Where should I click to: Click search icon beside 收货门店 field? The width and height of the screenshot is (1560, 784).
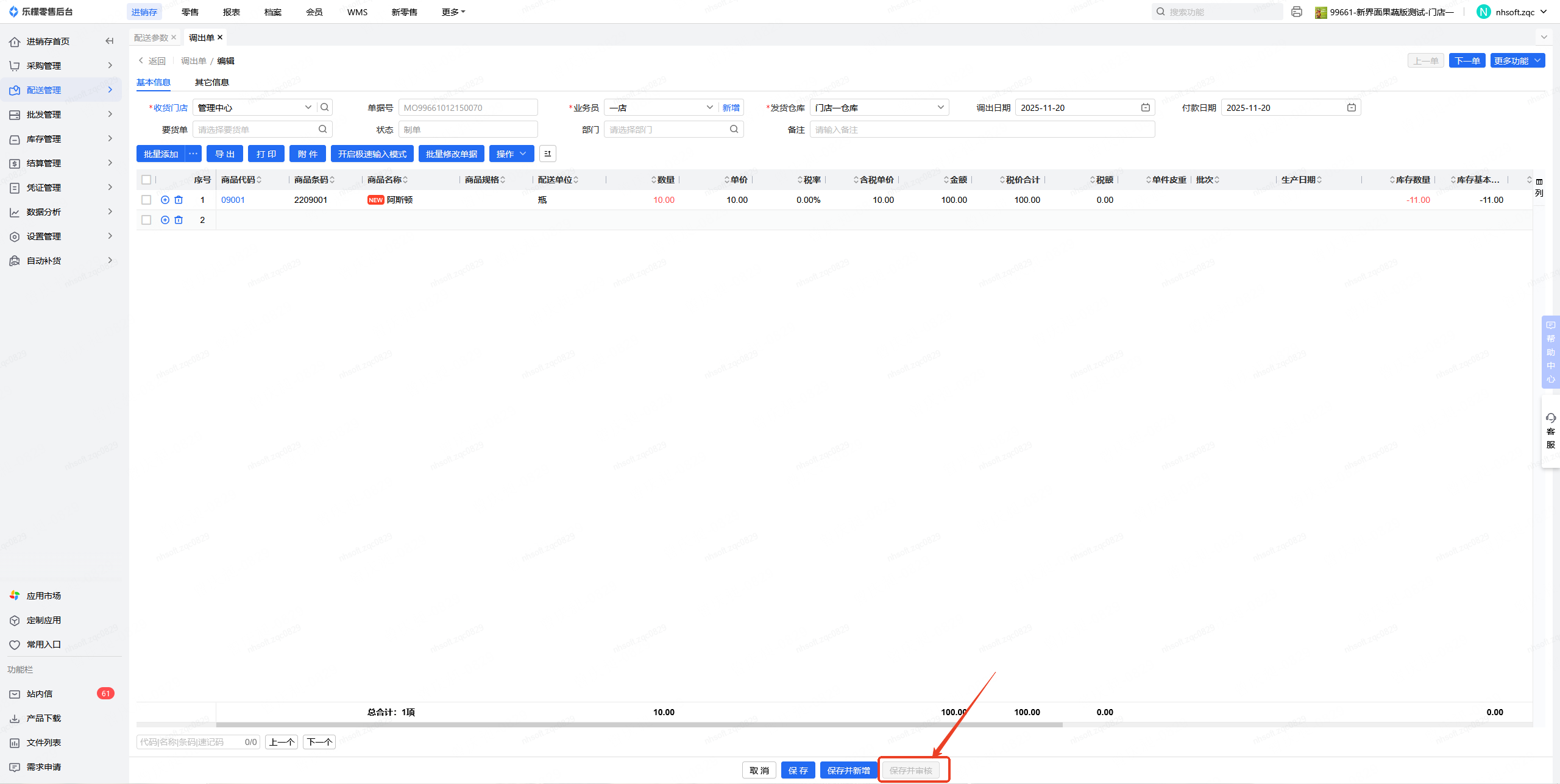325,107
